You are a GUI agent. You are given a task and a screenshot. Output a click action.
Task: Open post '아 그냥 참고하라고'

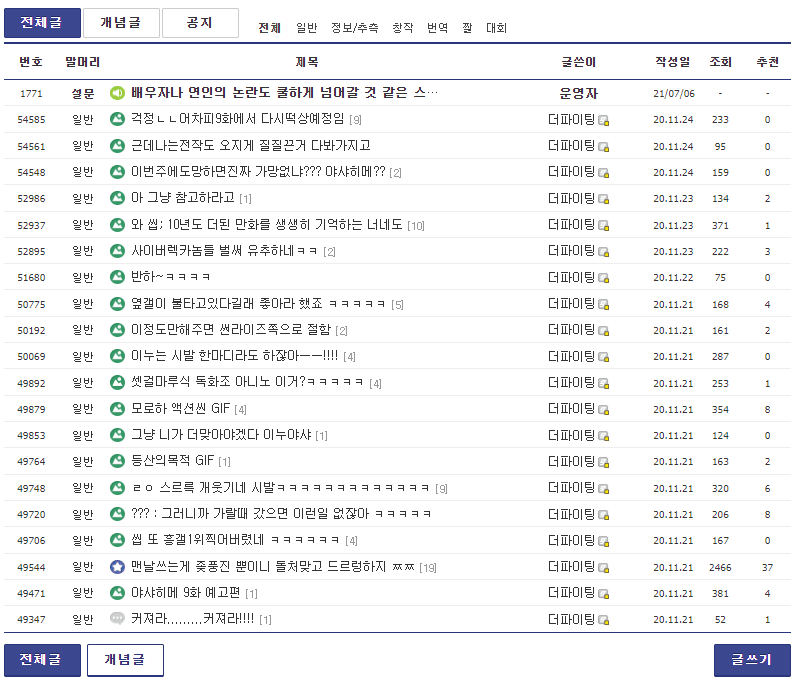(183, 198)
